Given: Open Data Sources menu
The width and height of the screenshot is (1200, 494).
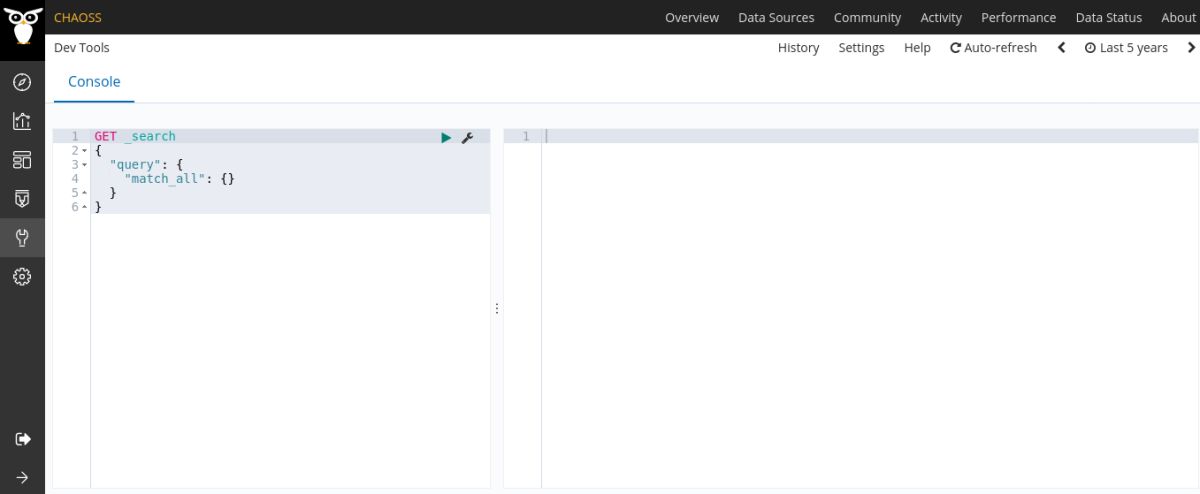Looking at the screenshot, I should point(776,17).
